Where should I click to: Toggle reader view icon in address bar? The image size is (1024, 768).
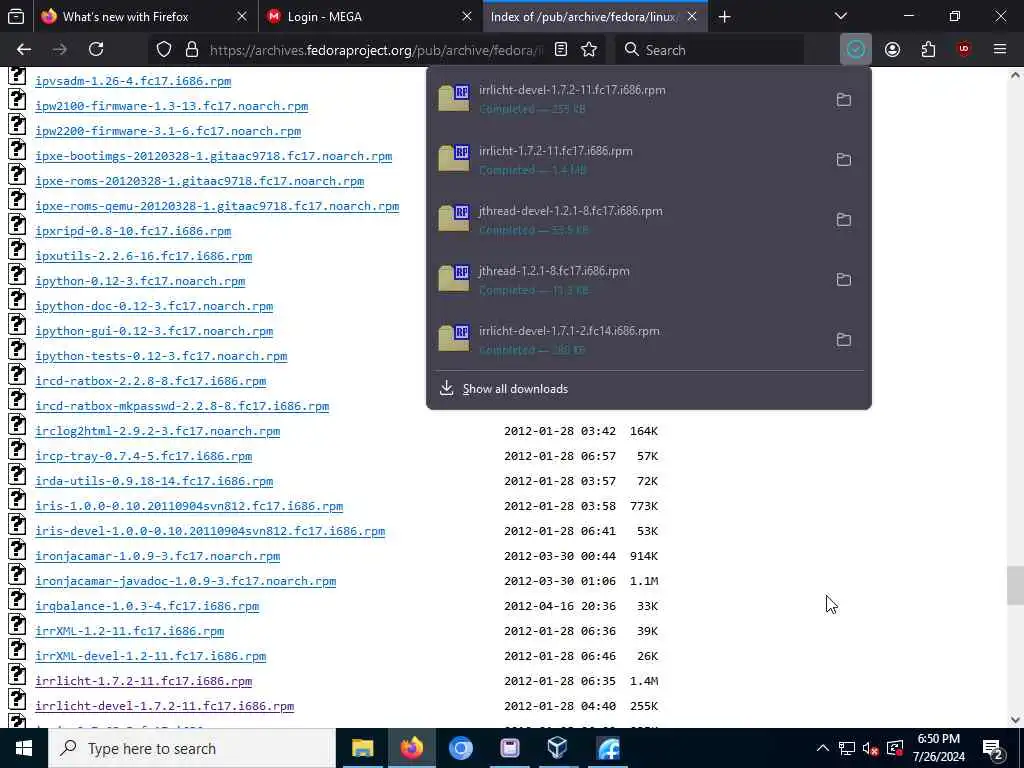(560, 50)
